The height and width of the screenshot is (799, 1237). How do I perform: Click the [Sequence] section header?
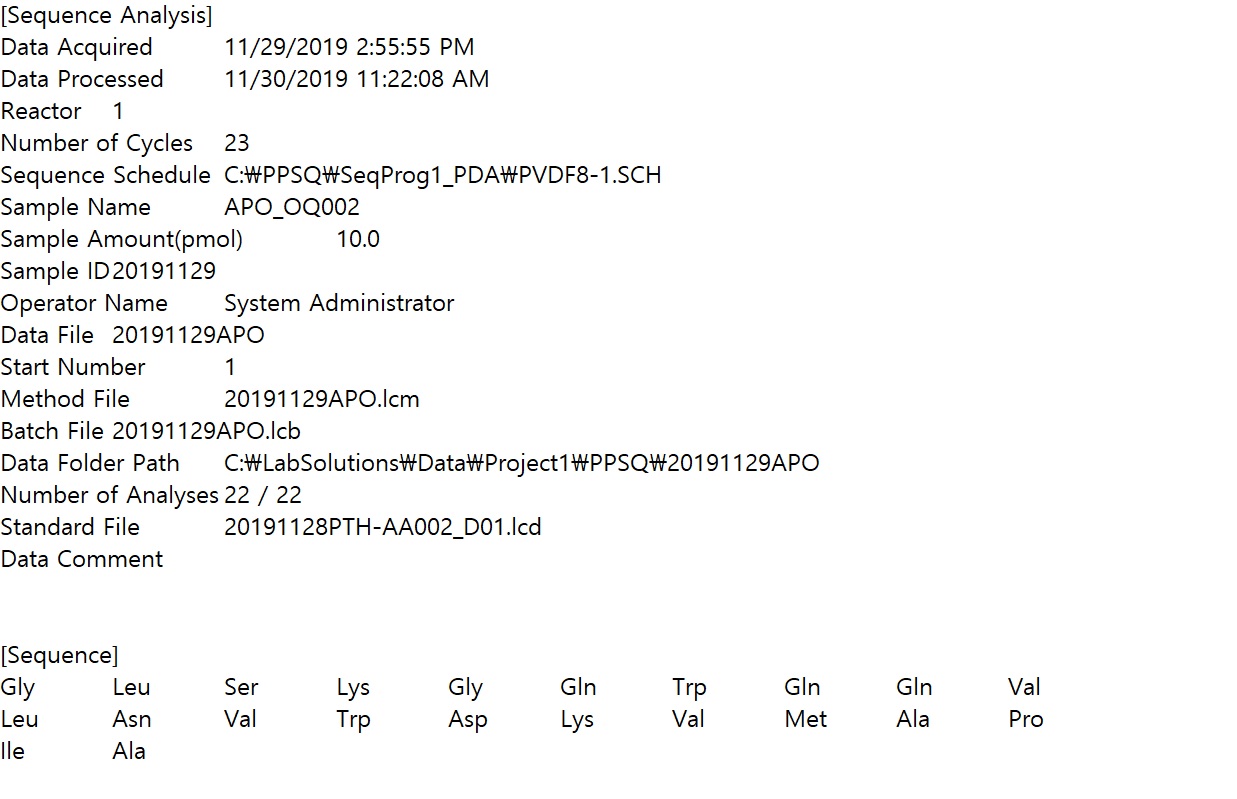pos(59,655)
